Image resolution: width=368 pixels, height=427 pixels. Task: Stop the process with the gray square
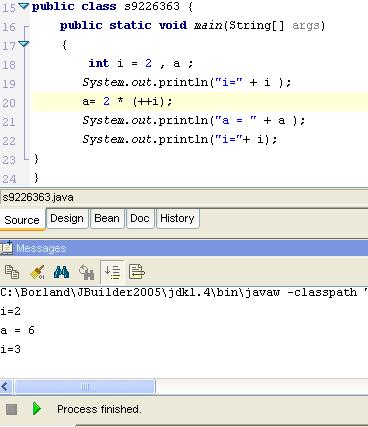click(x=12, y=409)
